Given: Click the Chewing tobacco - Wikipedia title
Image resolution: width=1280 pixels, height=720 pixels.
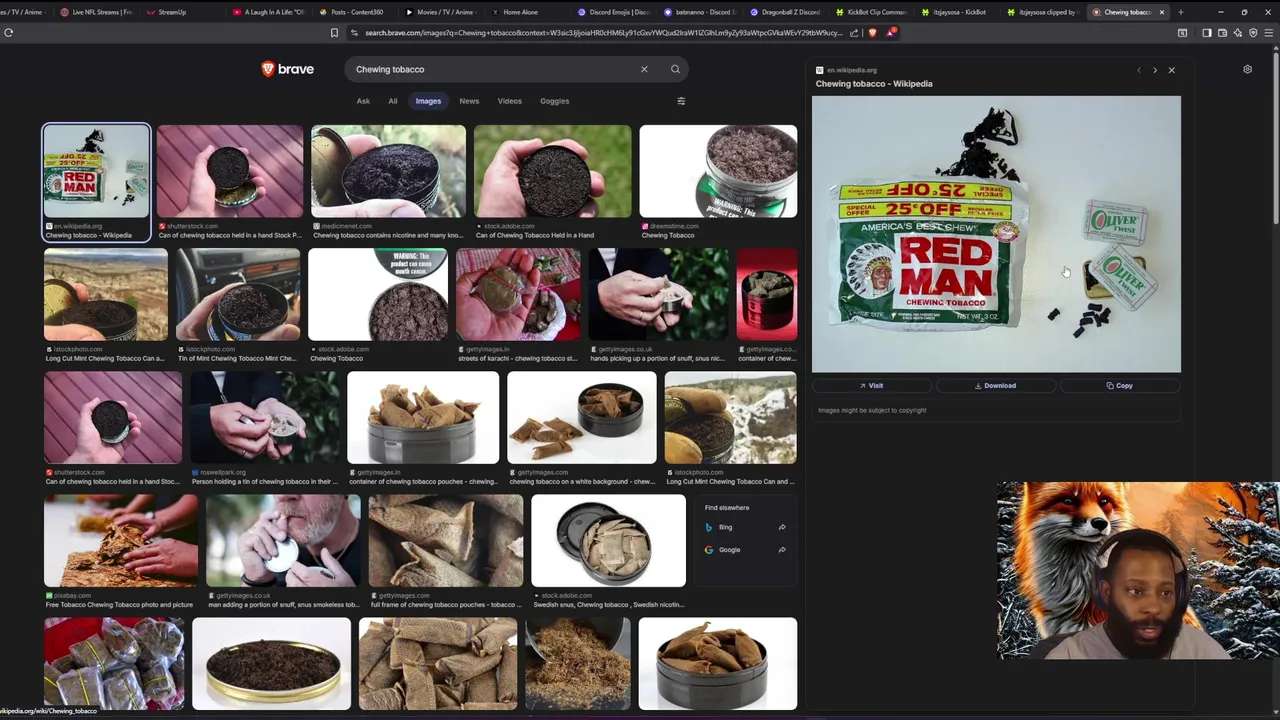Looking at the screenshot, I should coord(874,84).
